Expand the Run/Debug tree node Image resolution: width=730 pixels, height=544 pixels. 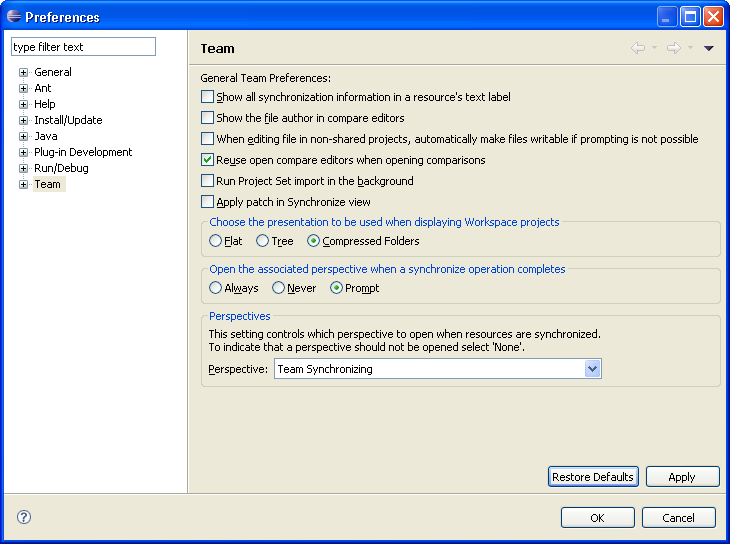(x=23, y=168)
